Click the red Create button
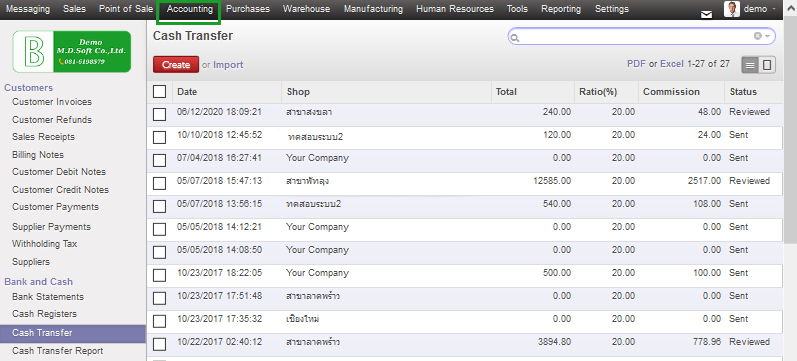797x361 pixels. tap(176, 65)
